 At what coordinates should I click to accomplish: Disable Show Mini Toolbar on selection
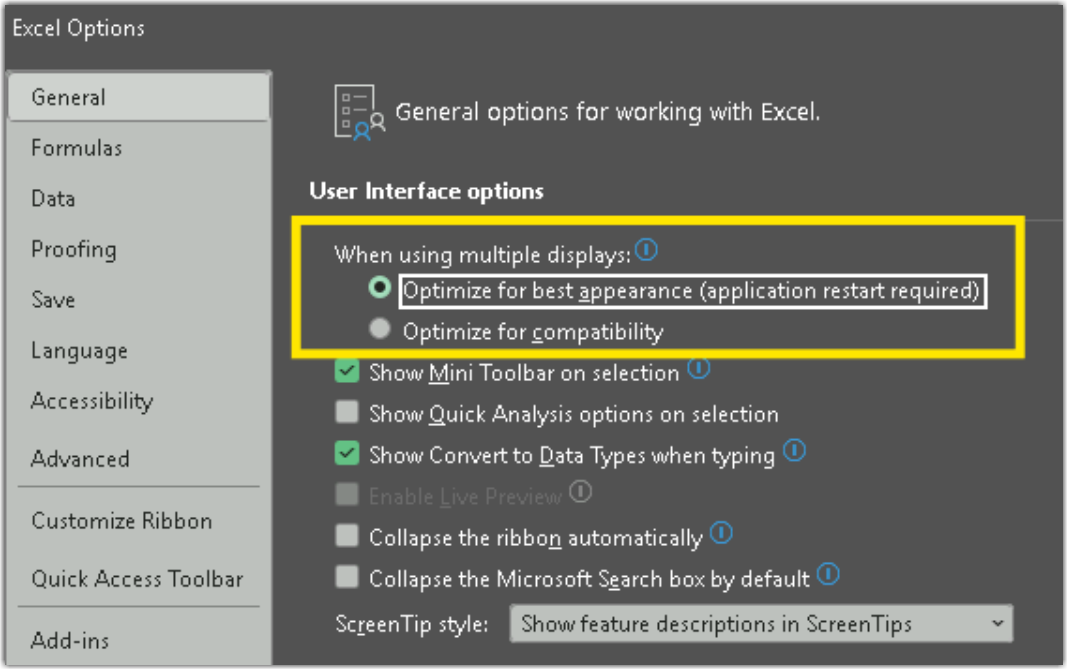click(347, 369)
